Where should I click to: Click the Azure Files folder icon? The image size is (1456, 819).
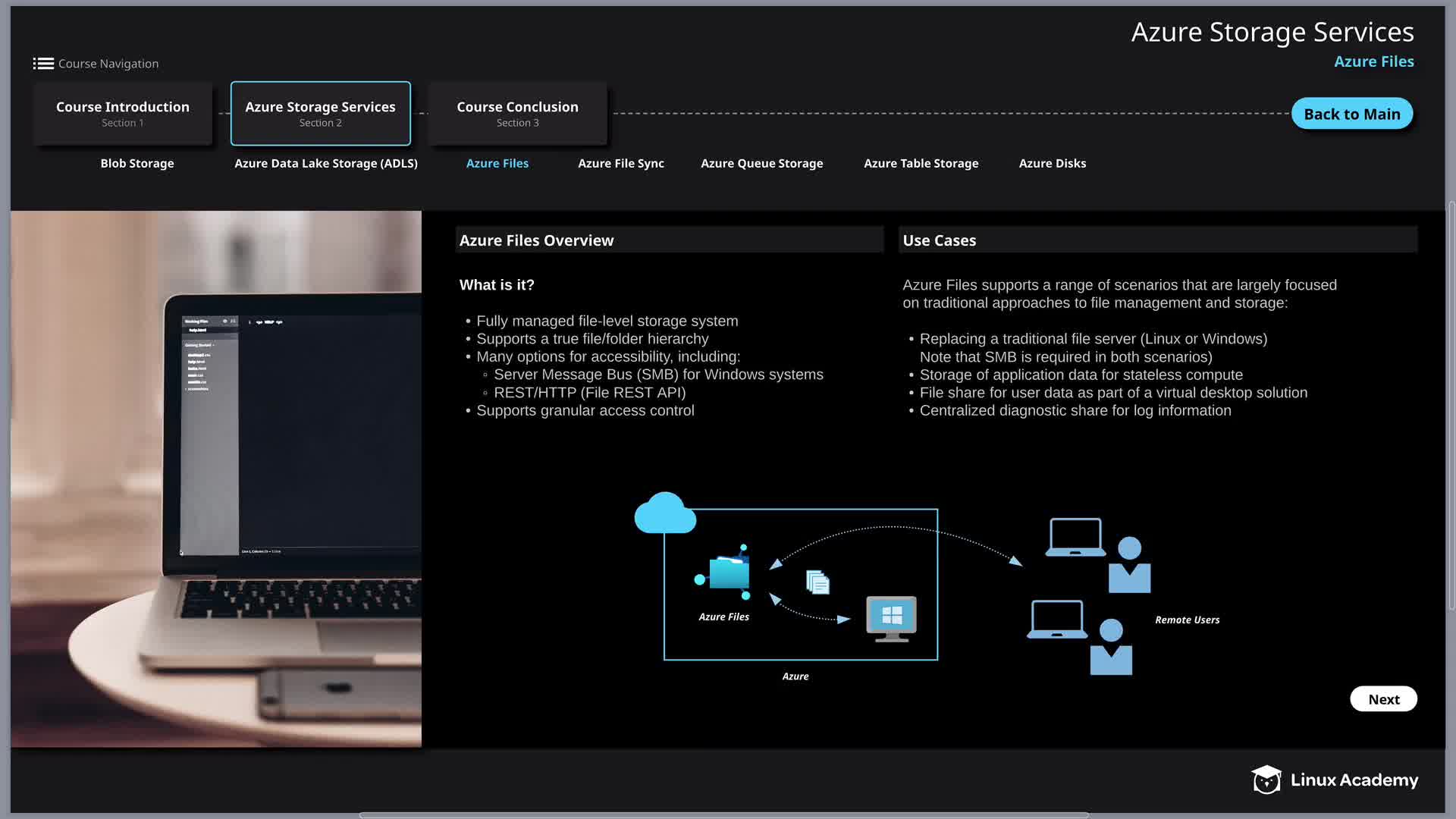point(728,573)
